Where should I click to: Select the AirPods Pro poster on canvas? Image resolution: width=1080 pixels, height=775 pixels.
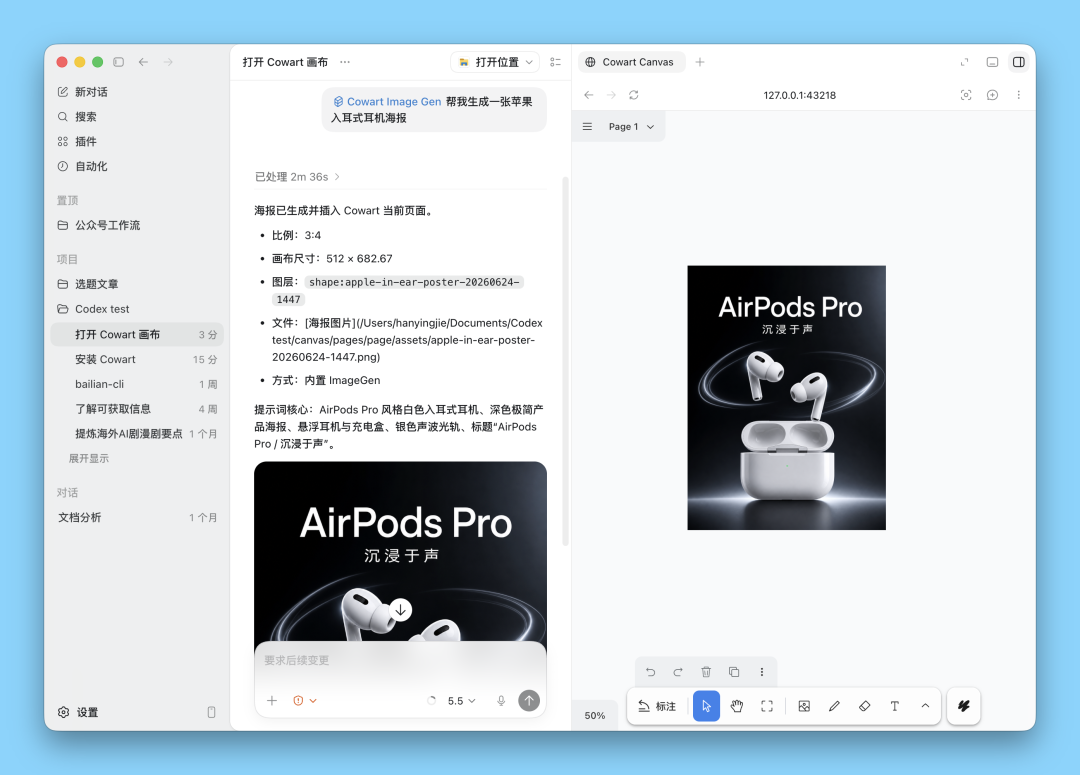coord(787,397)
